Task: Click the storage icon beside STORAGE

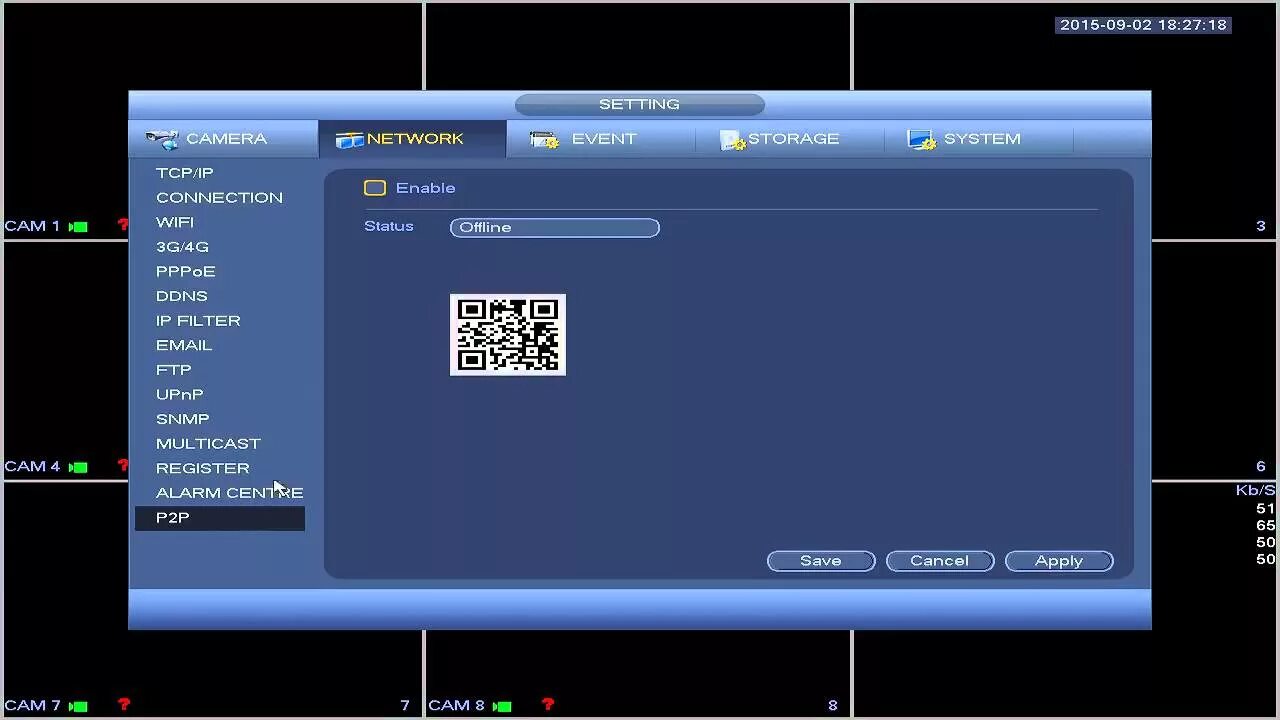Action: (733, 140)
